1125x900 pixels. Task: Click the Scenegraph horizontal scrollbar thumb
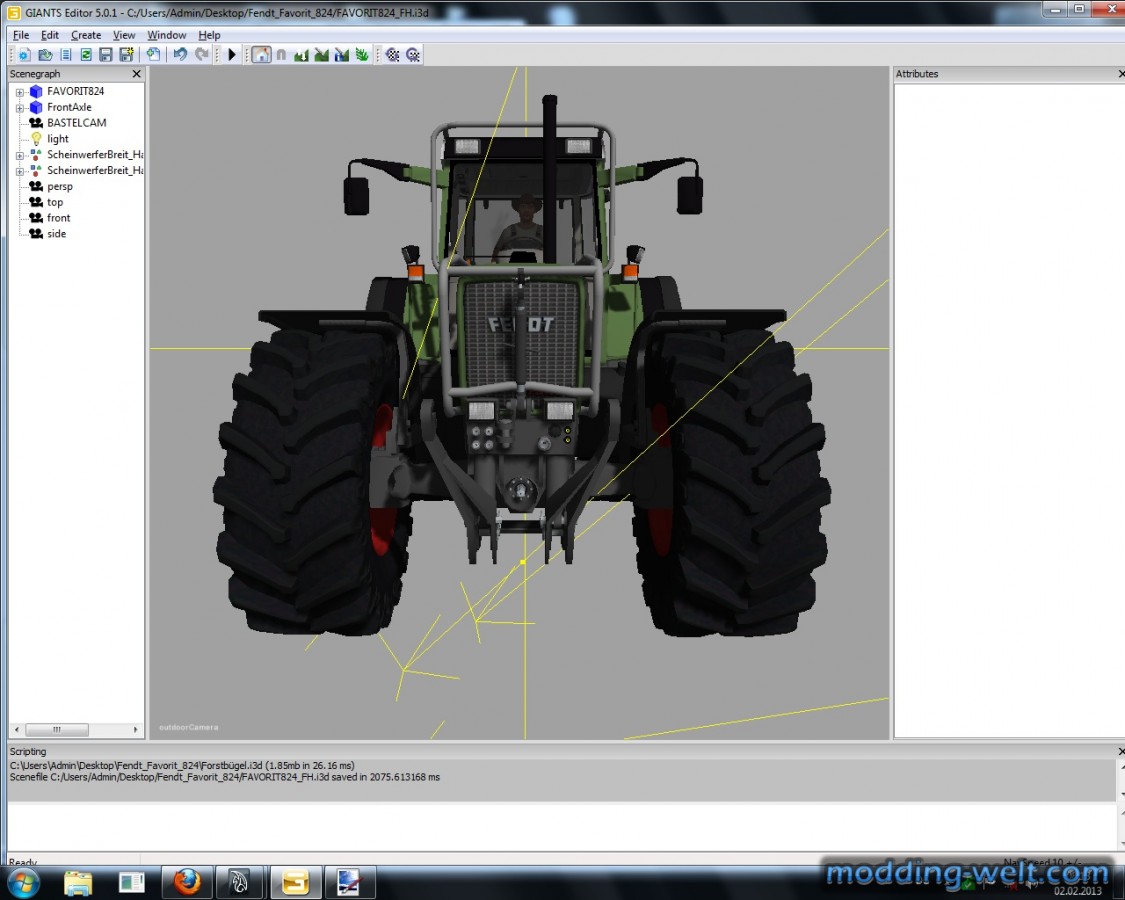click(57, 729)
